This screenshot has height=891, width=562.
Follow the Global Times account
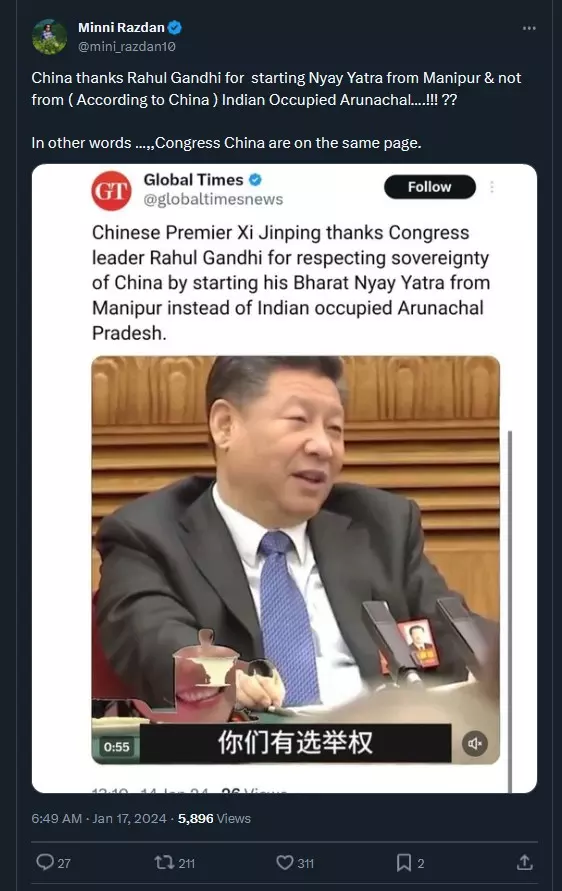430,187
